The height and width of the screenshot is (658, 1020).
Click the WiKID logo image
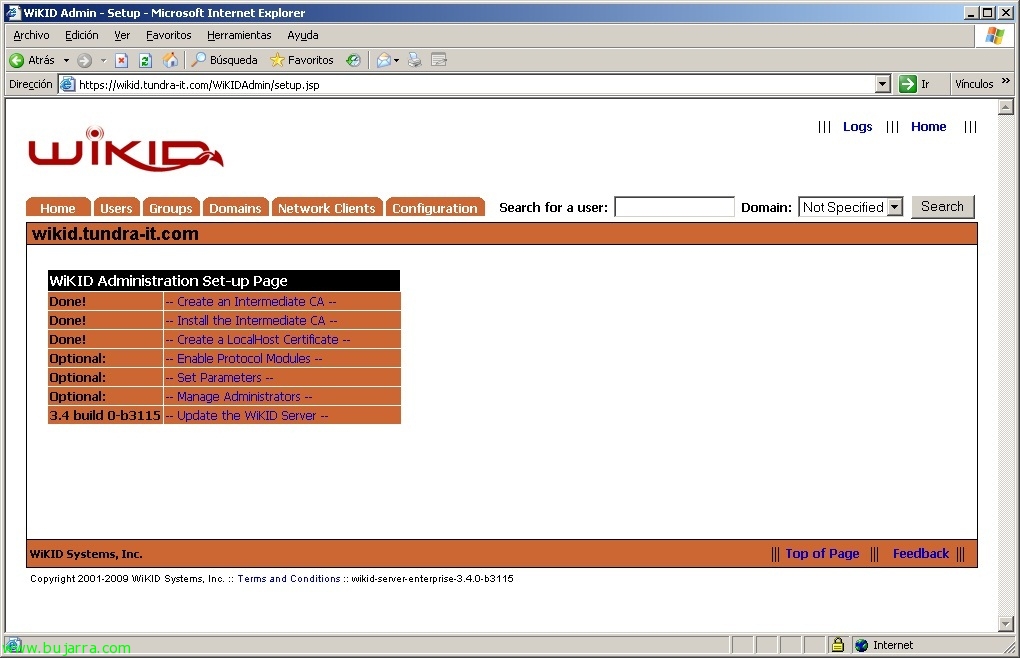coord(126,149)
